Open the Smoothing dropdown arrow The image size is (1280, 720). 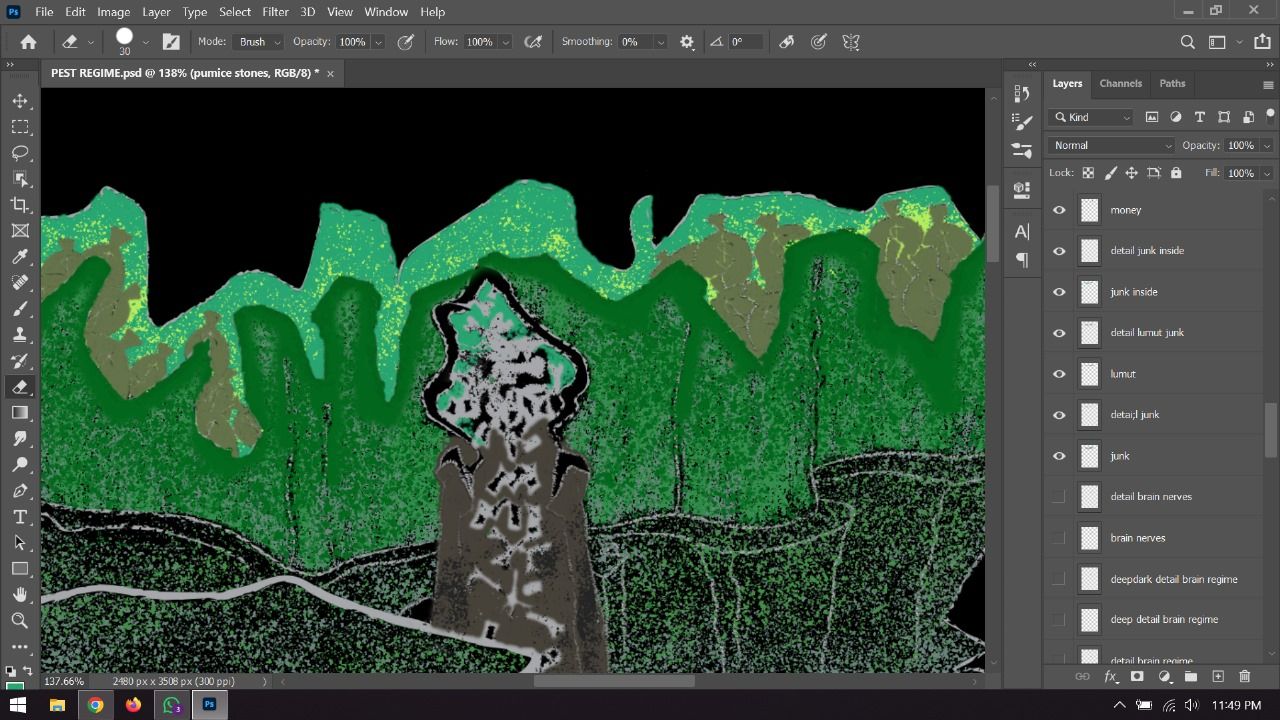click(660, 42)
